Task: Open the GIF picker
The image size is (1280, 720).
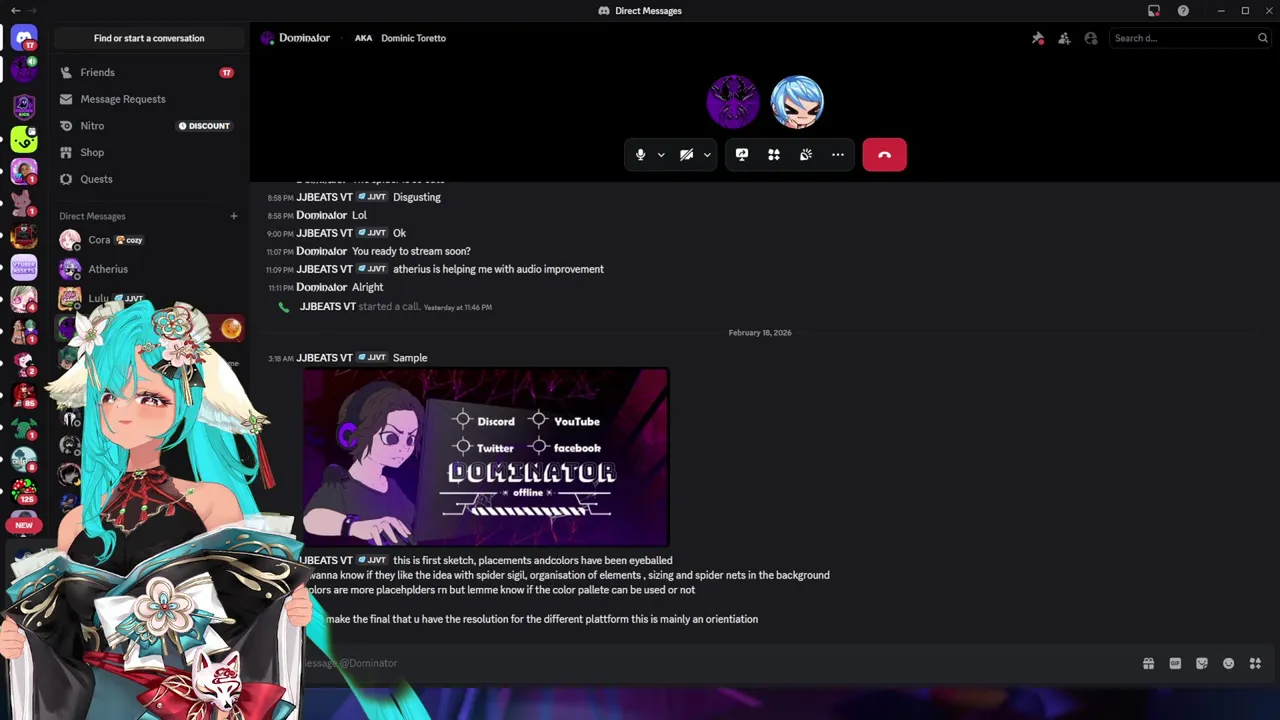Action: coord(1175,663)
